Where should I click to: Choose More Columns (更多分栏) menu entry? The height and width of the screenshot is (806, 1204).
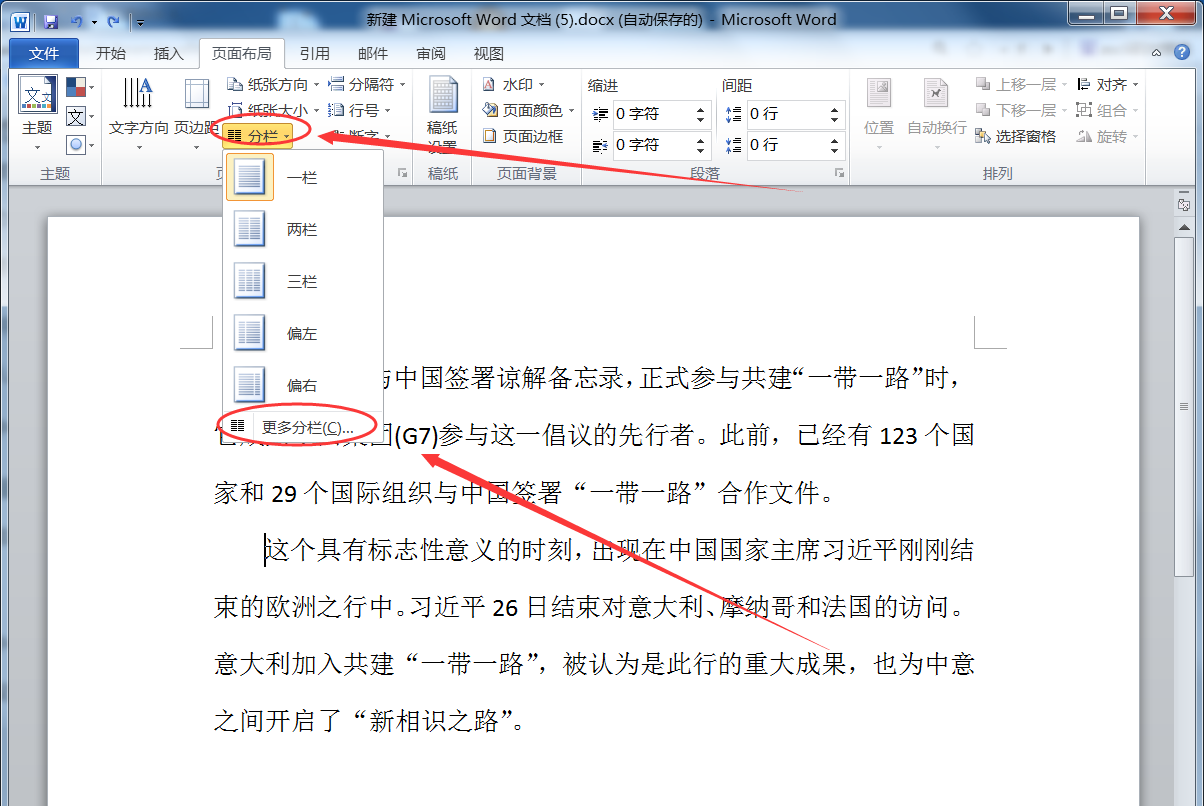coord(303,427)
